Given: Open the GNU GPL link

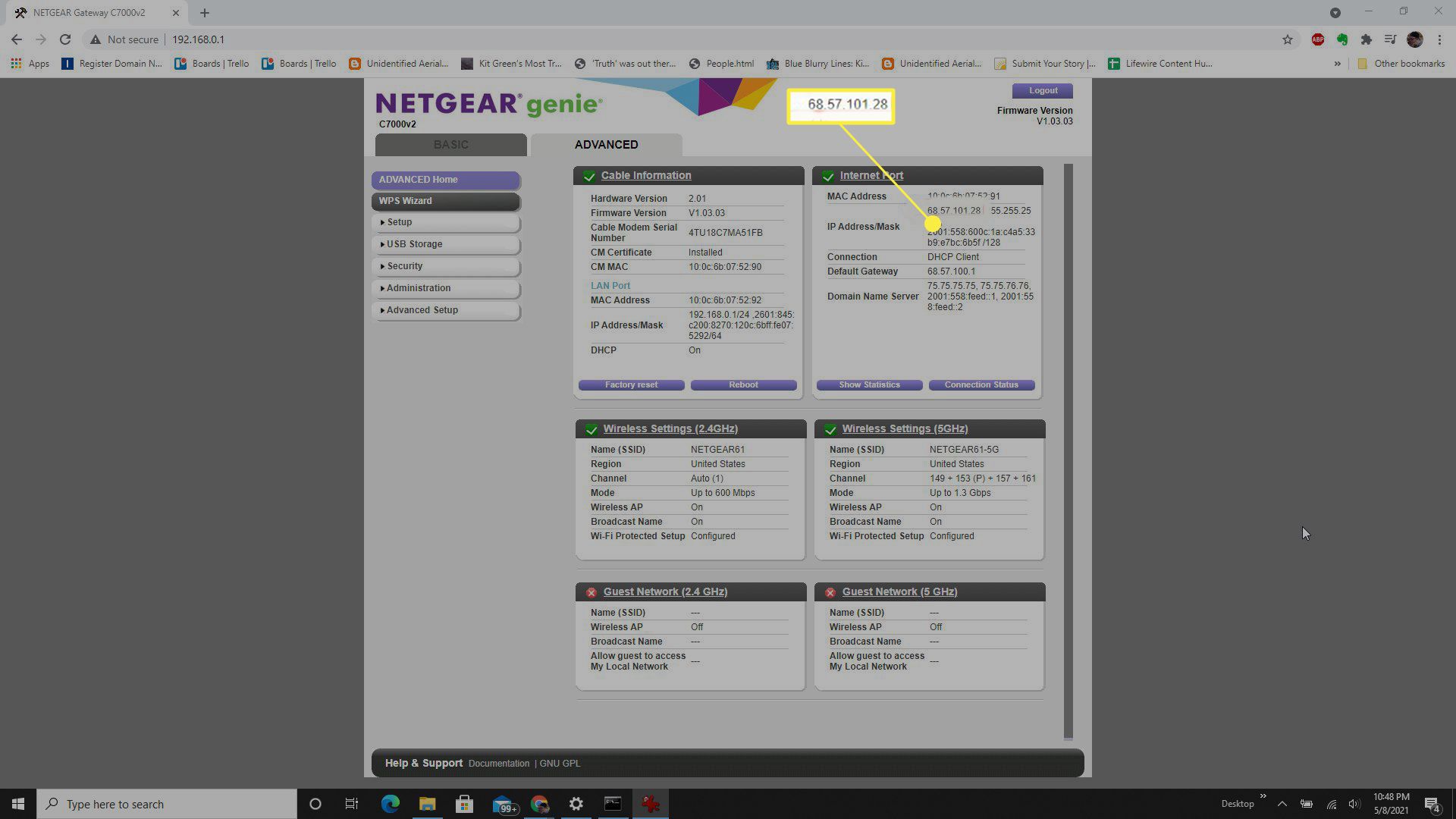Looking at the screenshot, I should (x=560, y=764).
